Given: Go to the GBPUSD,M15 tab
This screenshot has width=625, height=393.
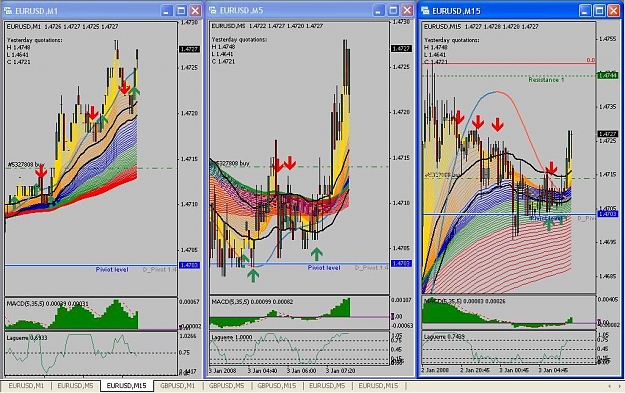Looking at the screenshot, I should click(x=277, y=386).
